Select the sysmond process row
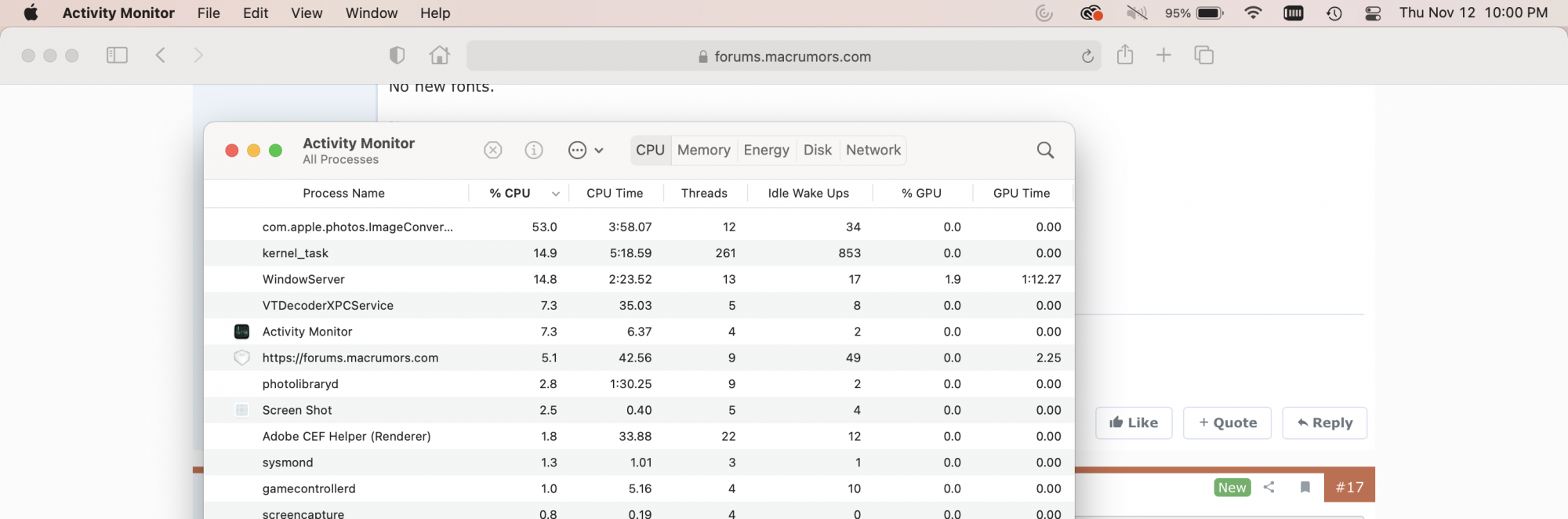Image resolution: width=1568 pixels, height=519 pixels. coord(639,463)
